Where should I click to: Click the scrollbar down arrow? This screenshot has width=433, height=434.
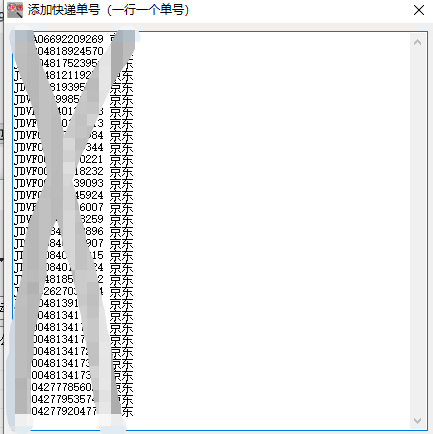pos(417,421)
